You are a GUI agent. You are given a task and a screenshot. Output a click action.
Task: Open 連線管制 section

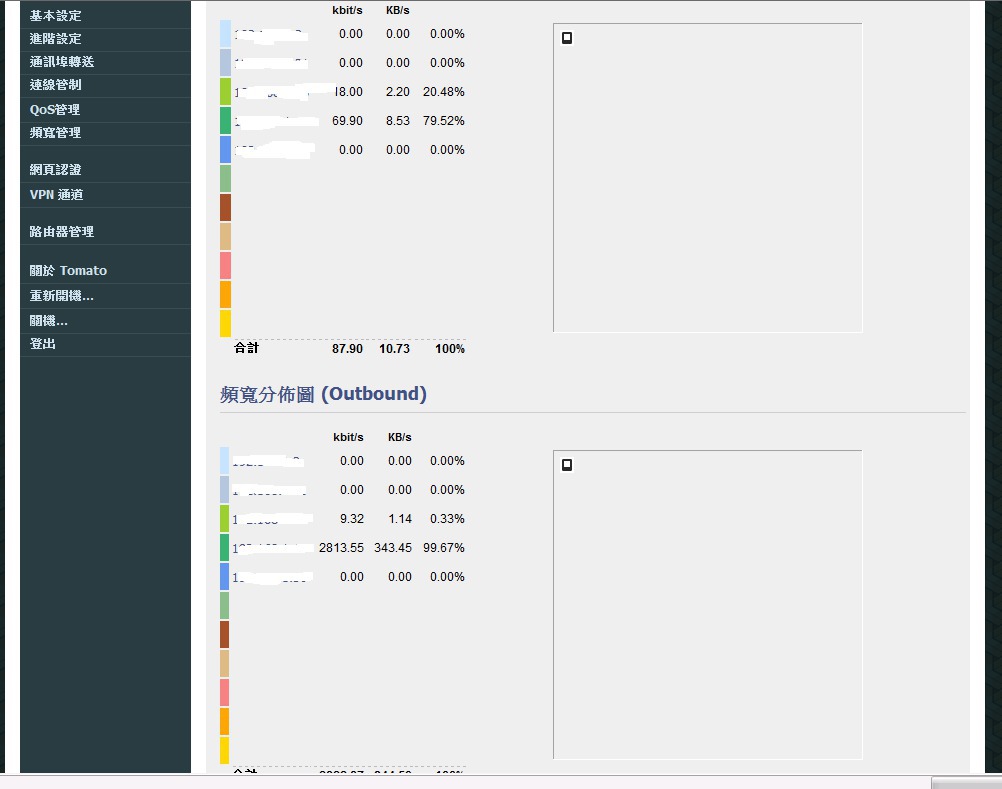55,84
